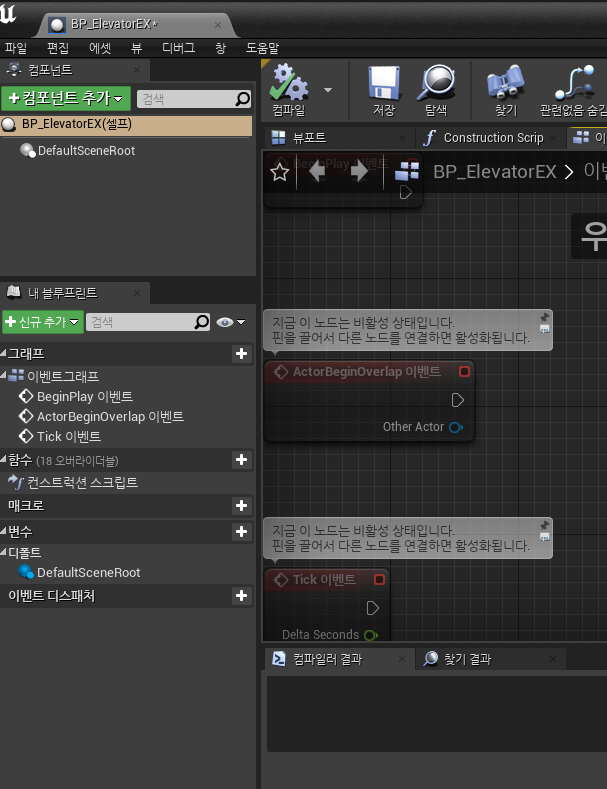Select DefaultSceneRoot variable in My Blueprint
The image size is (607, 789).
click(x=80, y=572)
